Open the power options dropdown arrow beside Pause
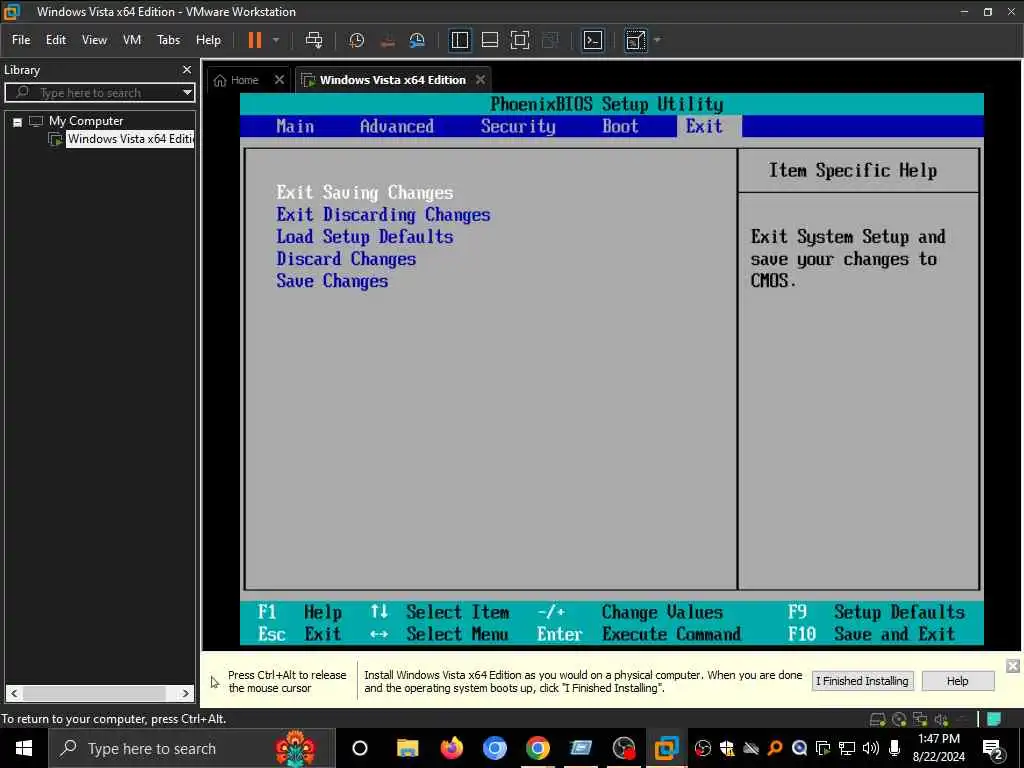Image resolution: width=1024 pixels, height=768 pixels. click(276, 40)
